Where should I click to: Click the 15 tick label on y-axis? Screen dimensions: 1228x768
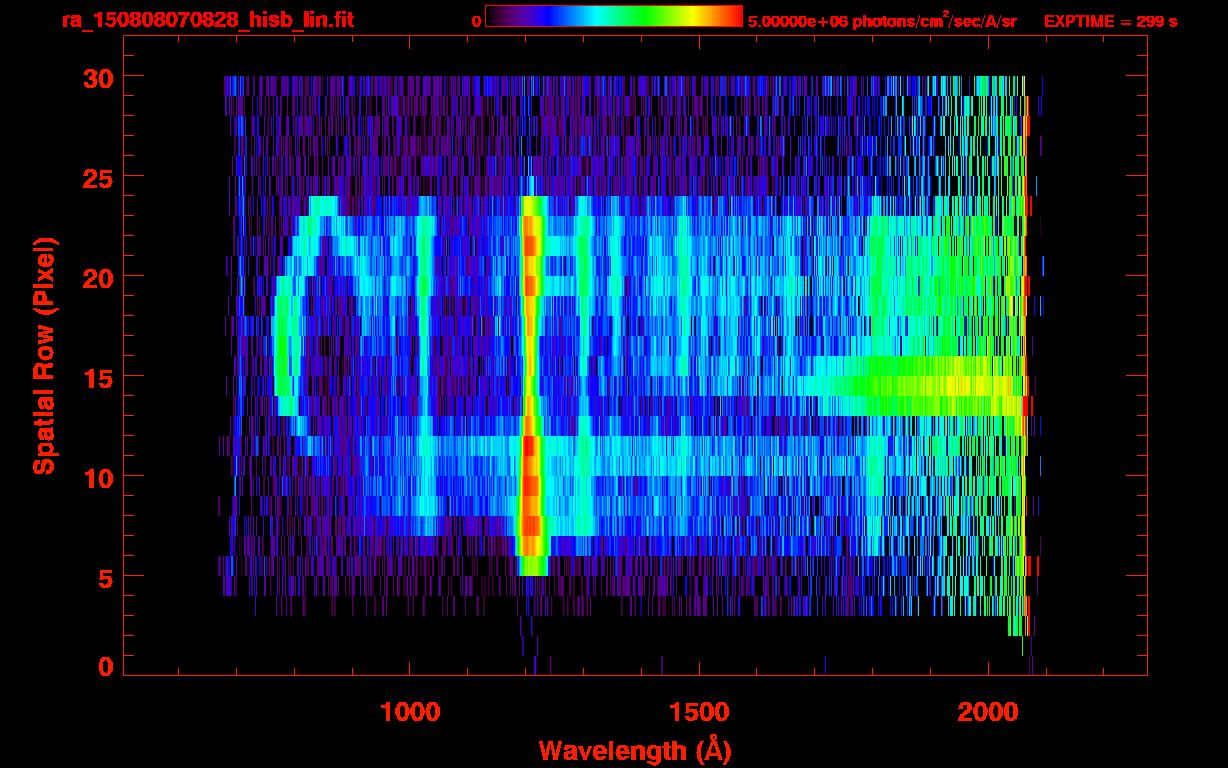[100, 377]
